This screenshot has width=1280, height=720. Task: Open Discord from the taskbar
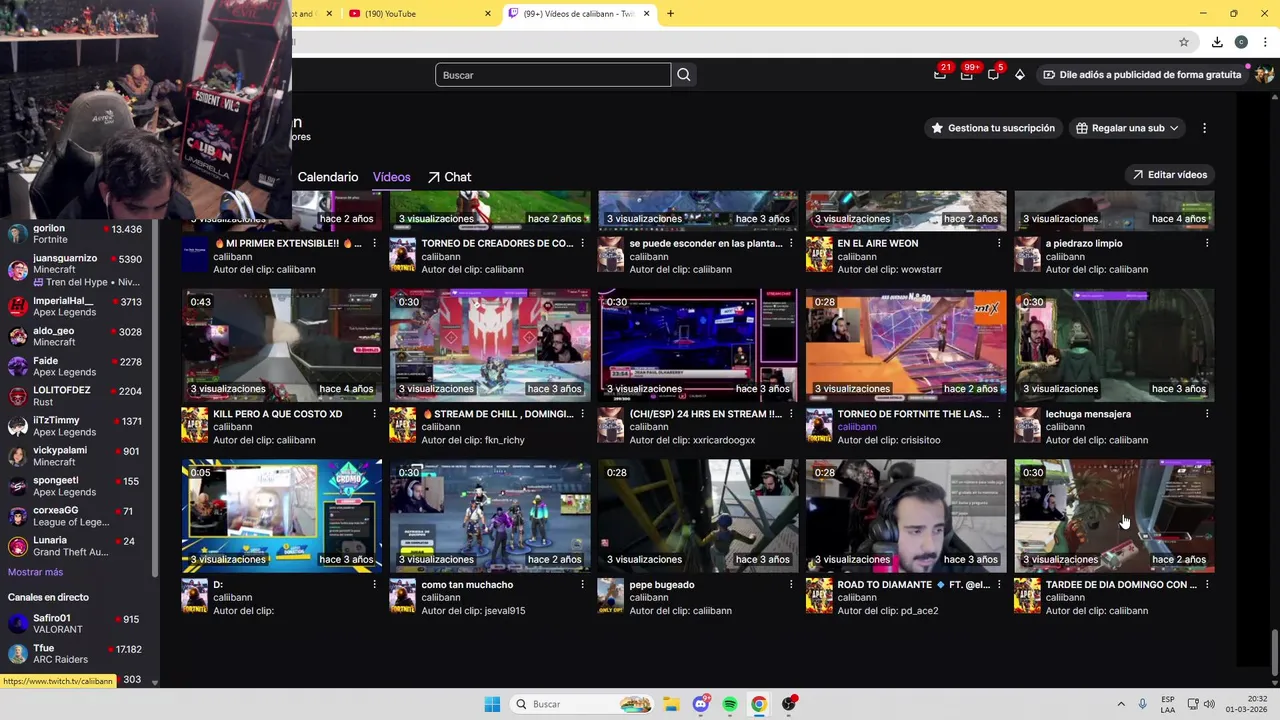[701, 704]
